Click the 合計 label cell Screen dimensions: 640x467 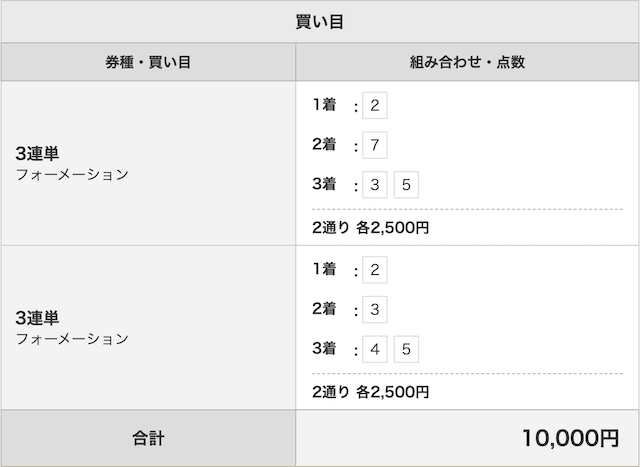click(x=148, y=438)
